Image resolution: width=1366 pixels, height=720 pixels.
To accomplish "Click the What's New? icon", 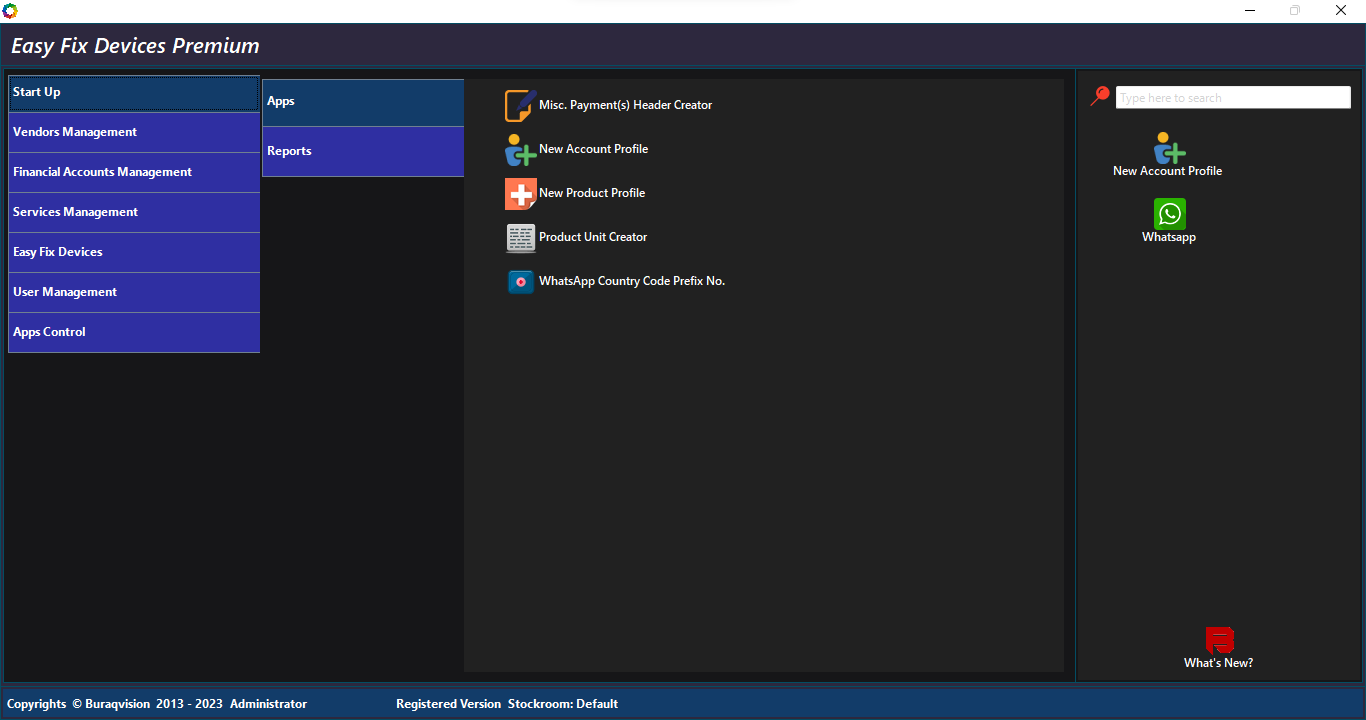I will pyautogui.click(x=1219, y=641).
